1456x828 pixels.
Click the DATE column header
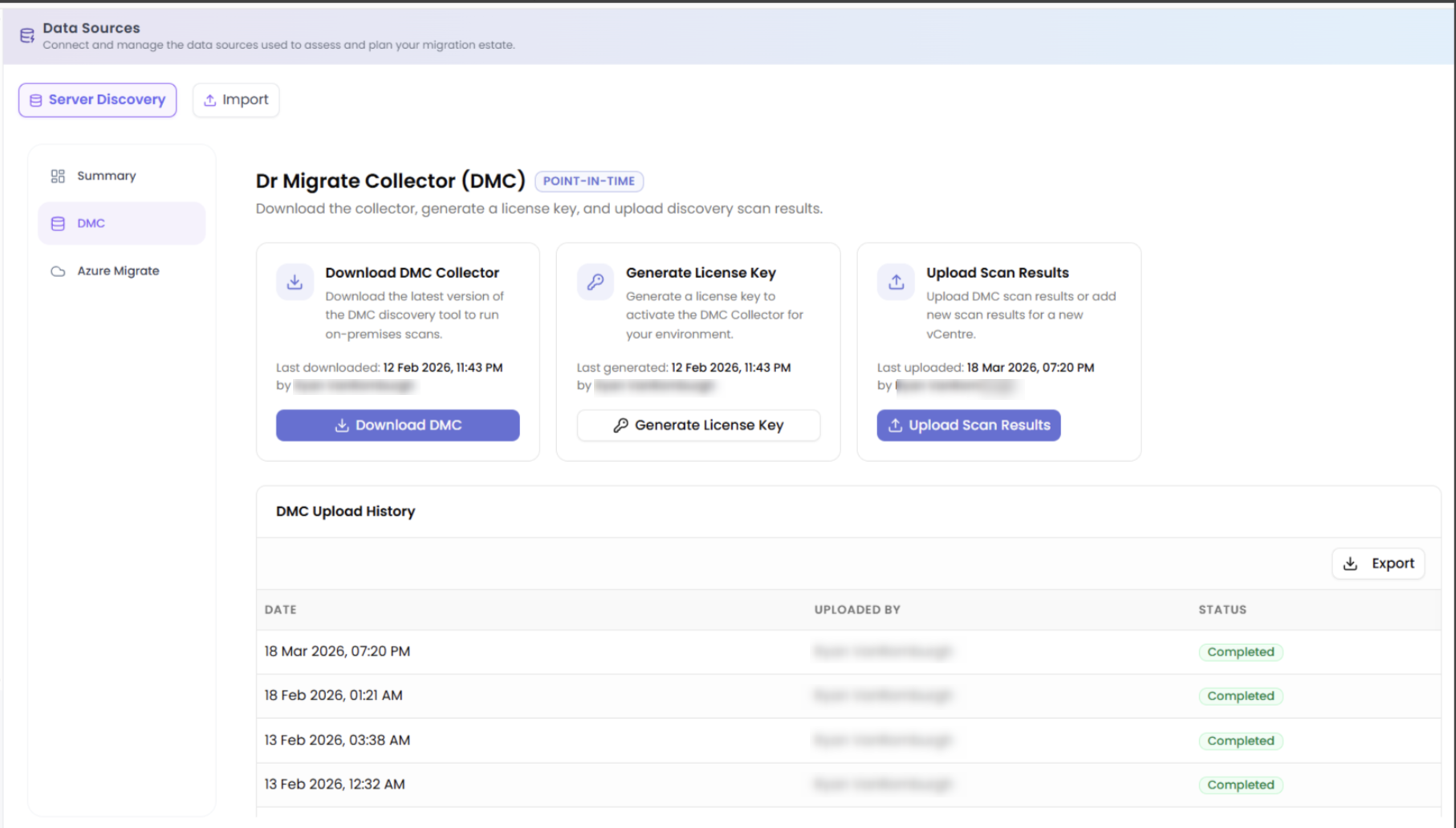pos(281,610)
